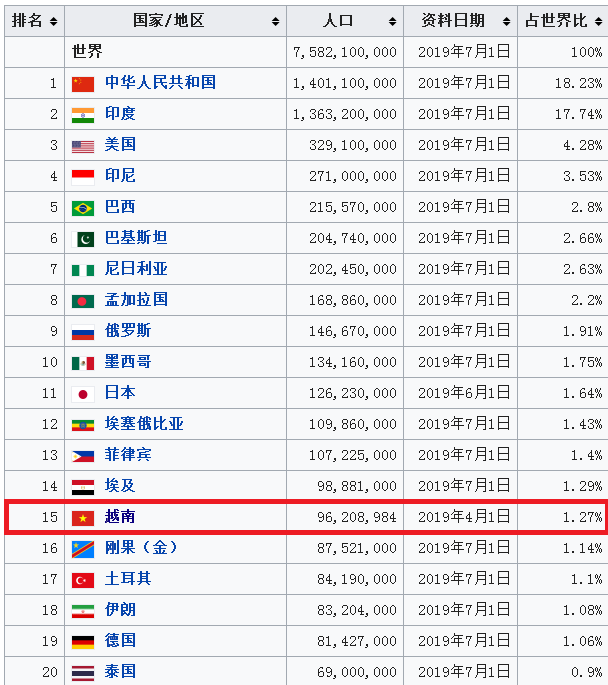Follow the 日本 link
The width and height of the screenshot is (608, 685).
(120, 392)
